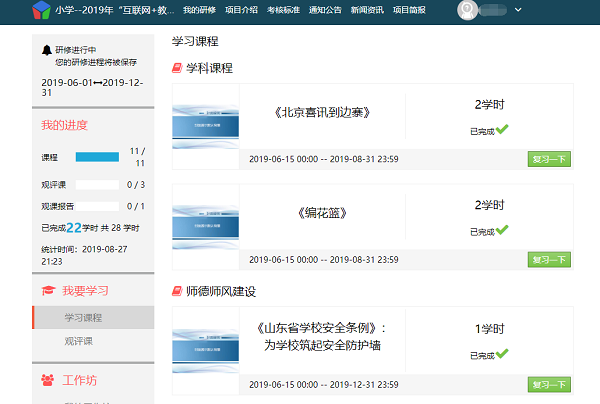Click the bell notification icon
Screen dimensions: 600x404
(x=47, y=49)
